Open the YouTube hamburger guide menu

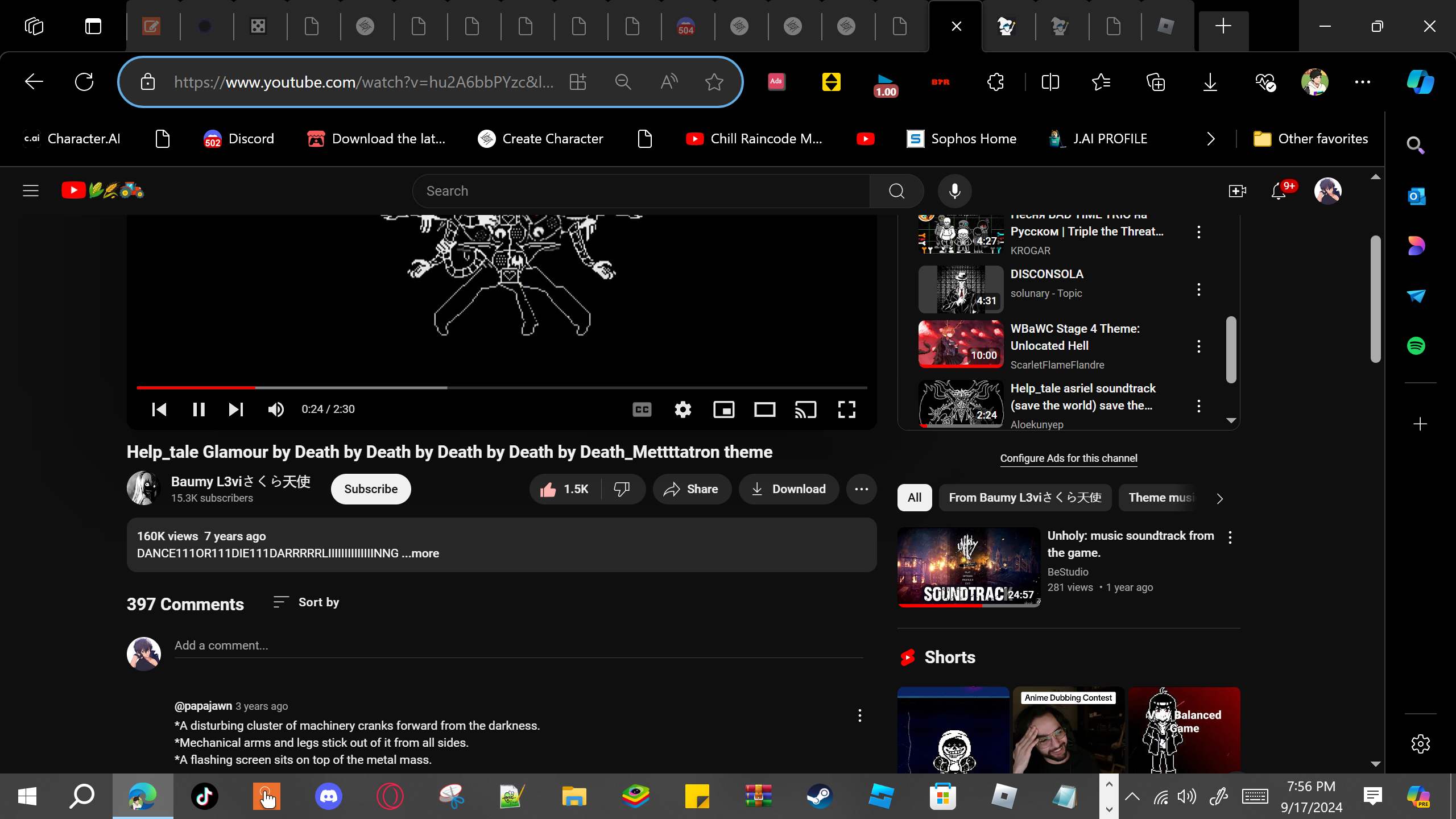point(31,191)
